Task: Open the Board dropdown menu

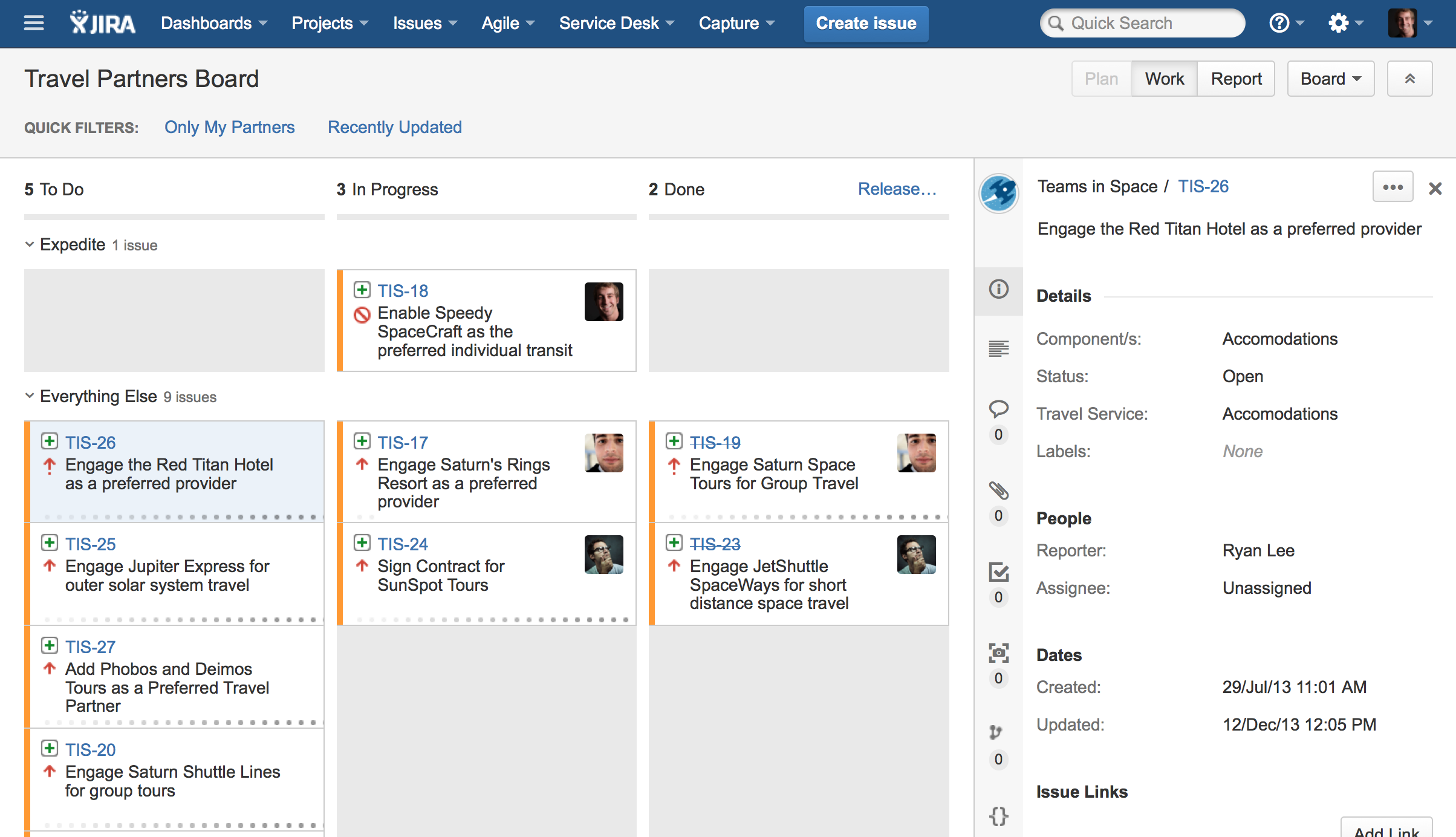Action: (1330, 79)
